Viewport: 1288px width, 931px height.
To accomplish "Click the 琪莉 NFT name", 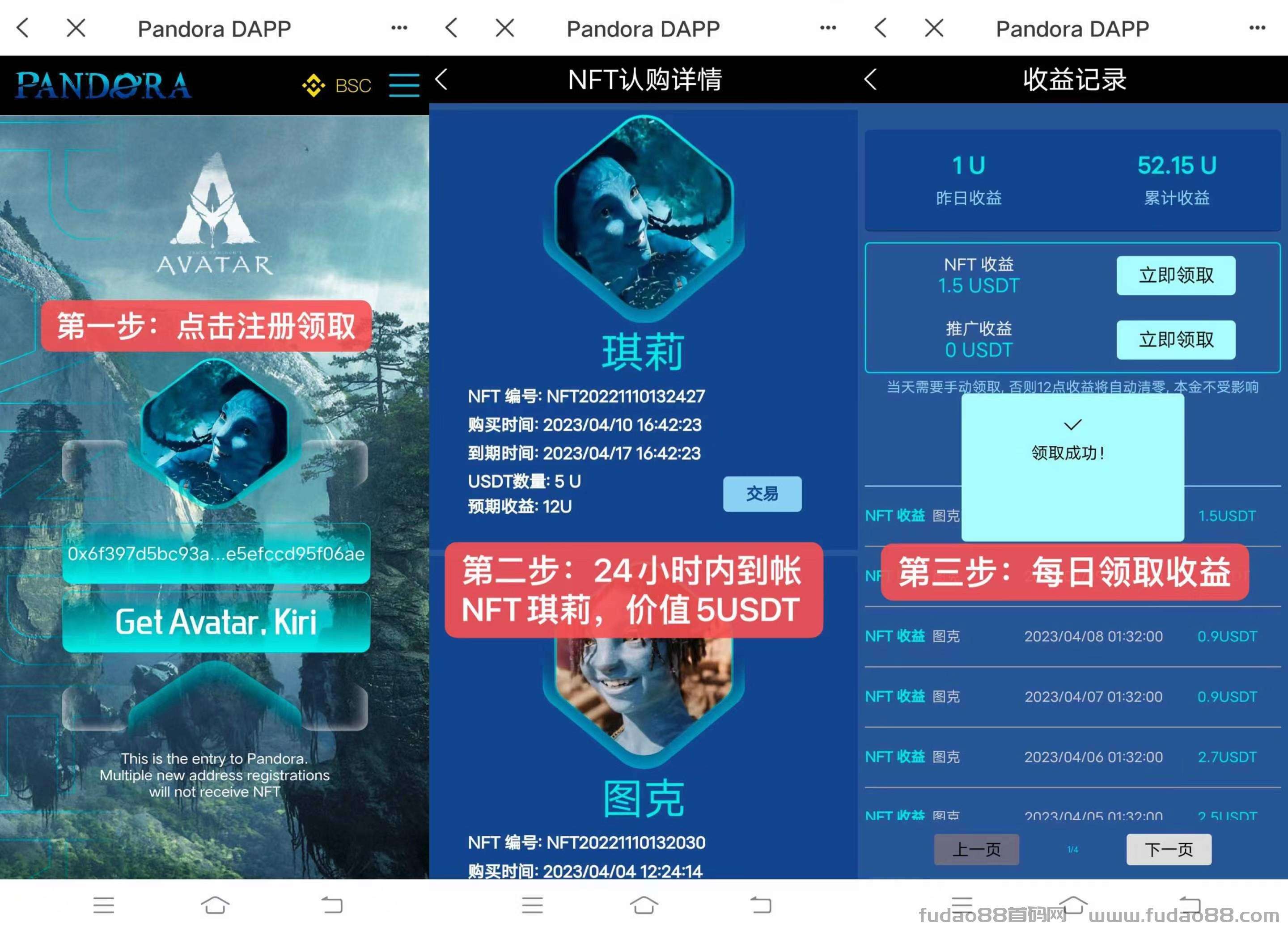I will (644, 352).
